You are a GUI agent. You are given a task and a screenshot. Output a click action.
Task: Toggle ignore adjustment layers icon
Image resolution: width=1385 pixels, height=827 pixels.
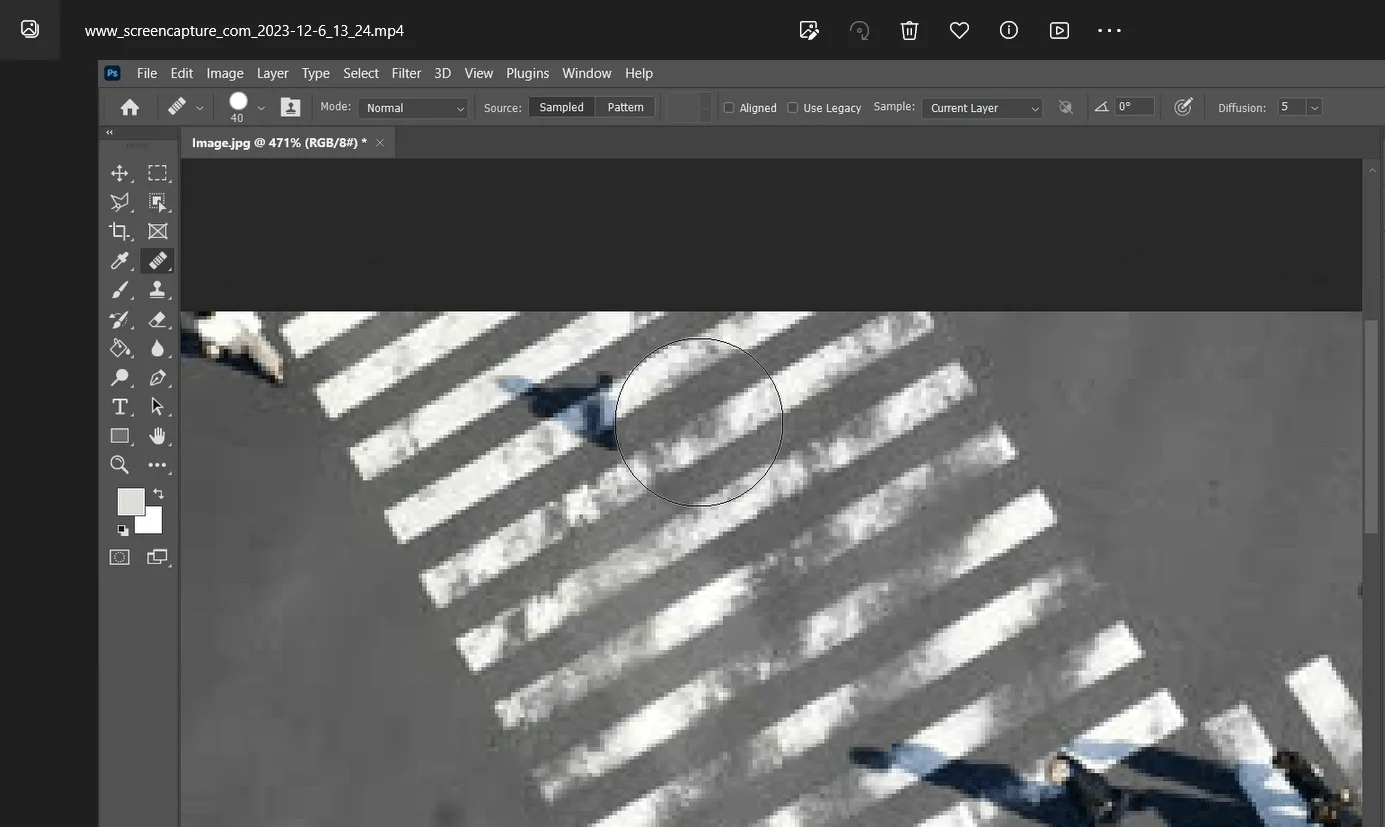pos(1066,107)
